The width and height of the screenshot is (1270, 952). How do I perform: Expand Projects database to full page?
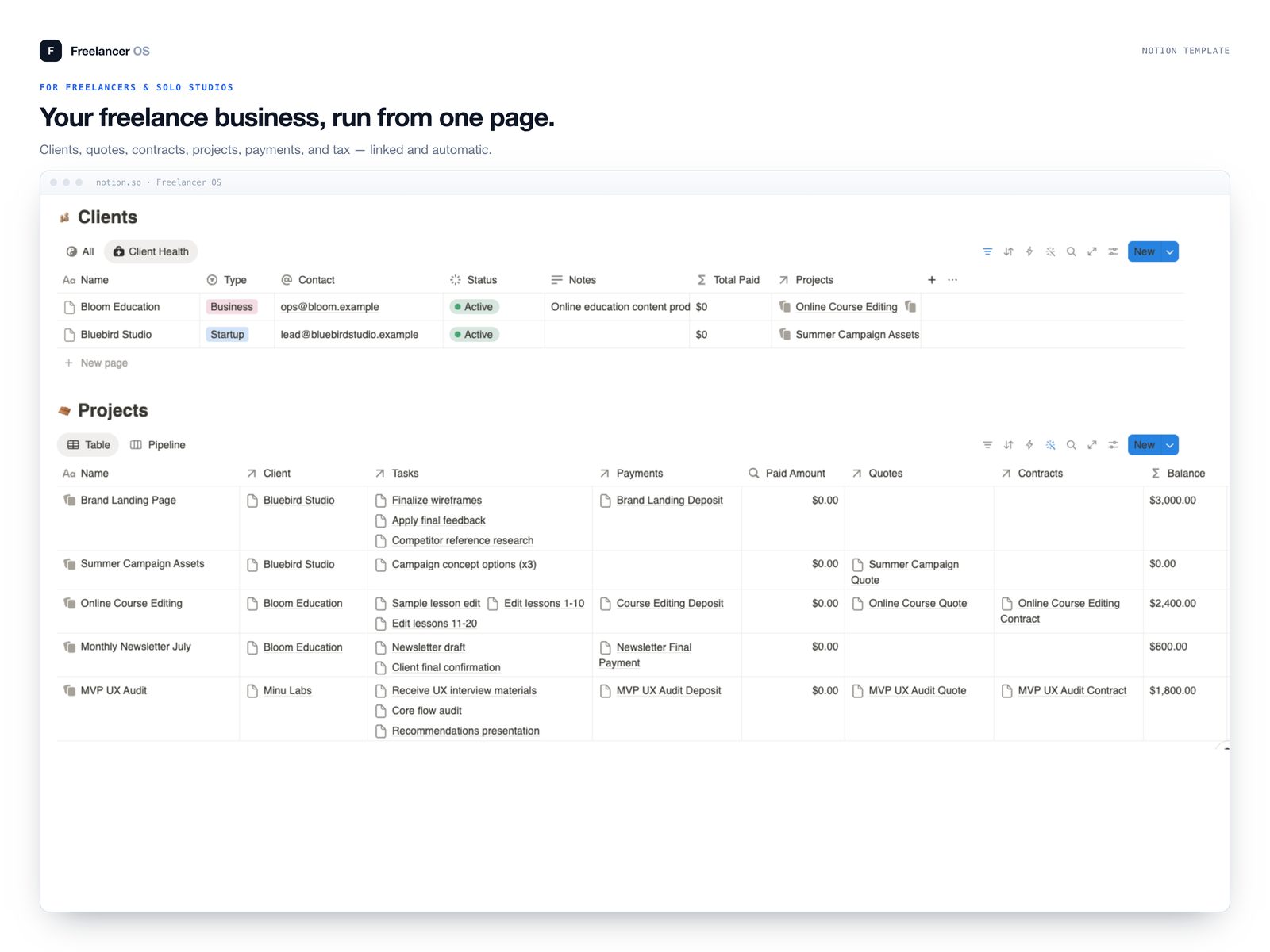[1092, 445]
